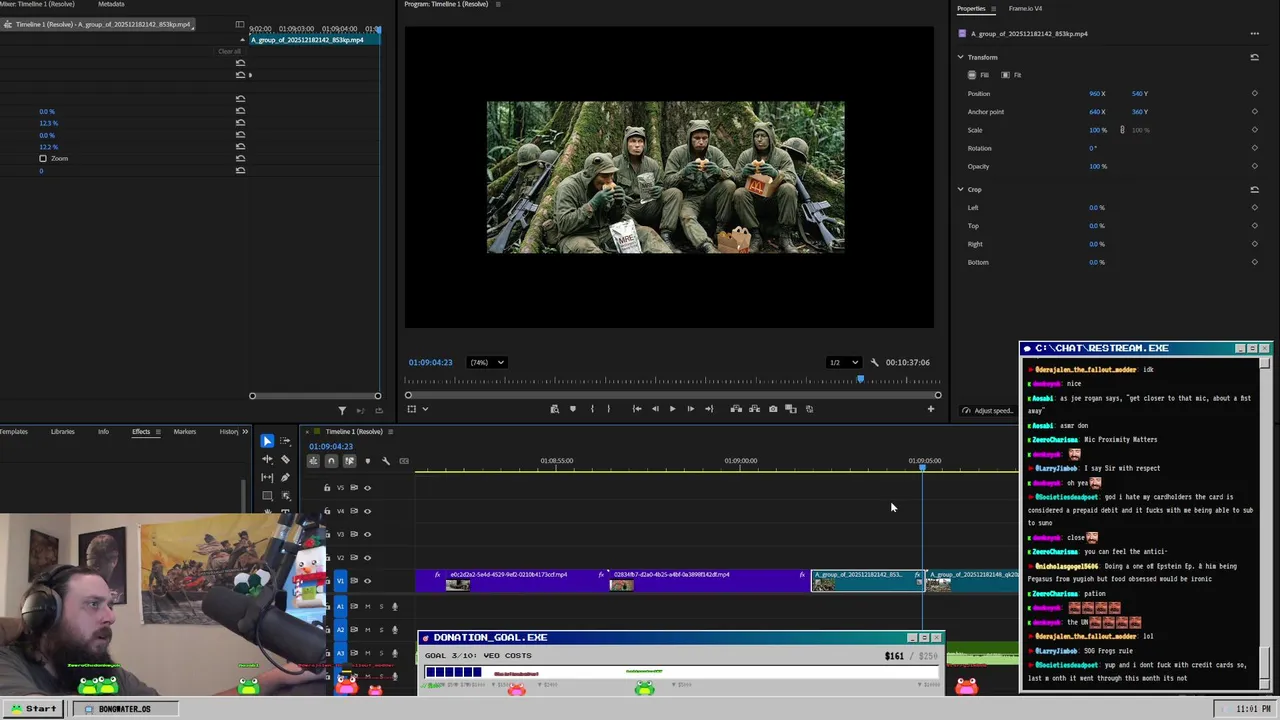Solo audio track A2
Screen dimensions: 1280x720
(x=380, y=629)
